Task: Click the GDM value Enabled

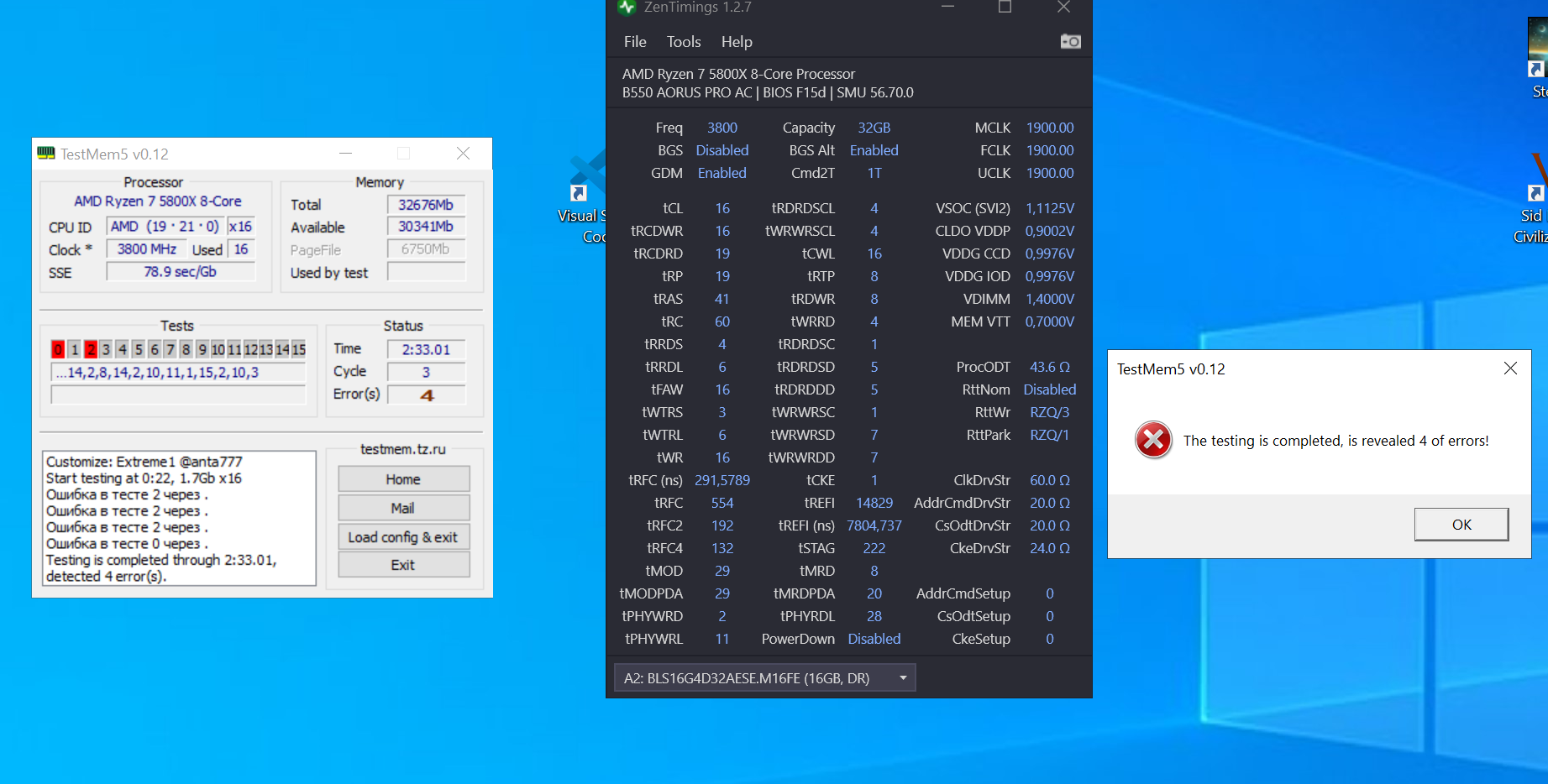Action: (x=722, y=173)
